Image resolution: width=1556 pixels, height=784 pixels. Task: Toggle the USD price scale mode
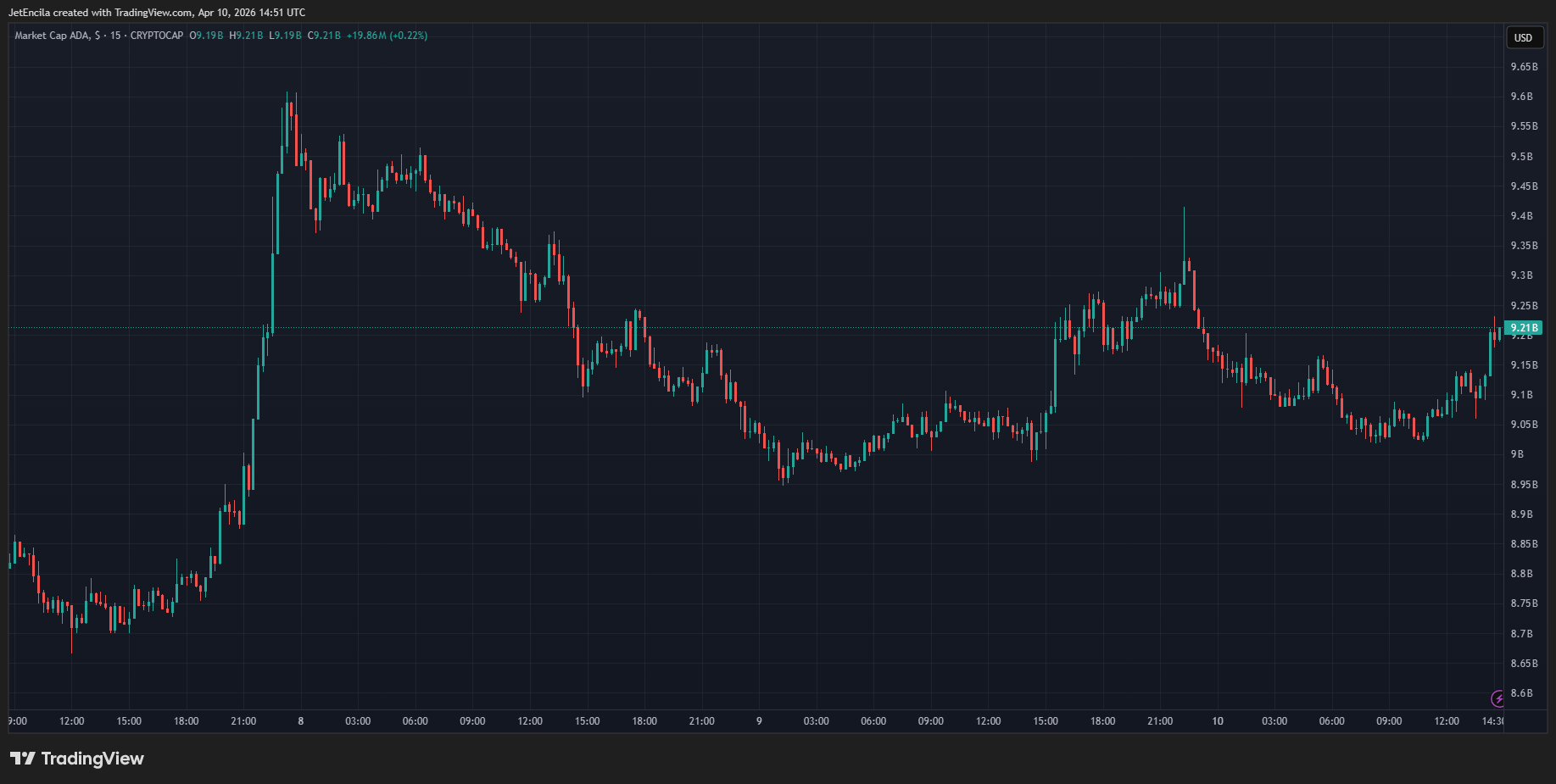[1524, 38]
